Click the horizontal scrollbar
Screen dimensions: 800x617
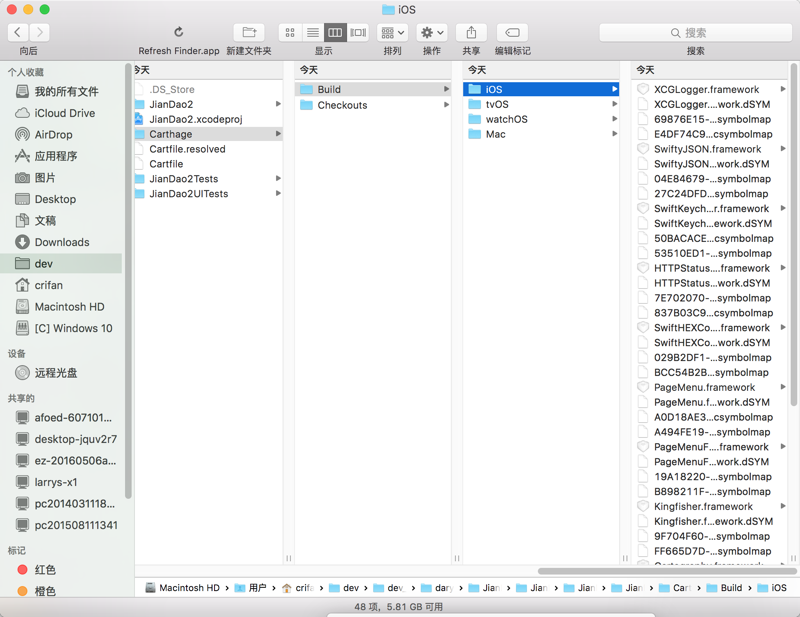[667, 571]
